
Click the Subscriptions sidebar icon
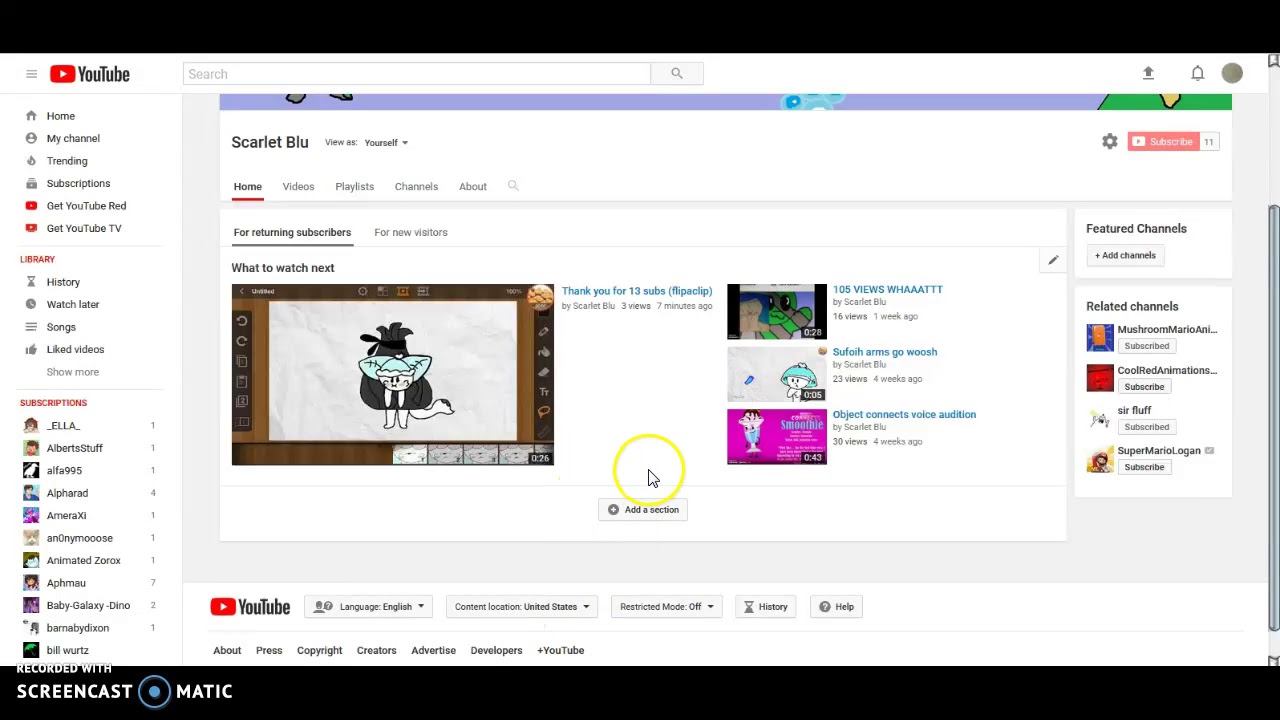pos(31,183)
